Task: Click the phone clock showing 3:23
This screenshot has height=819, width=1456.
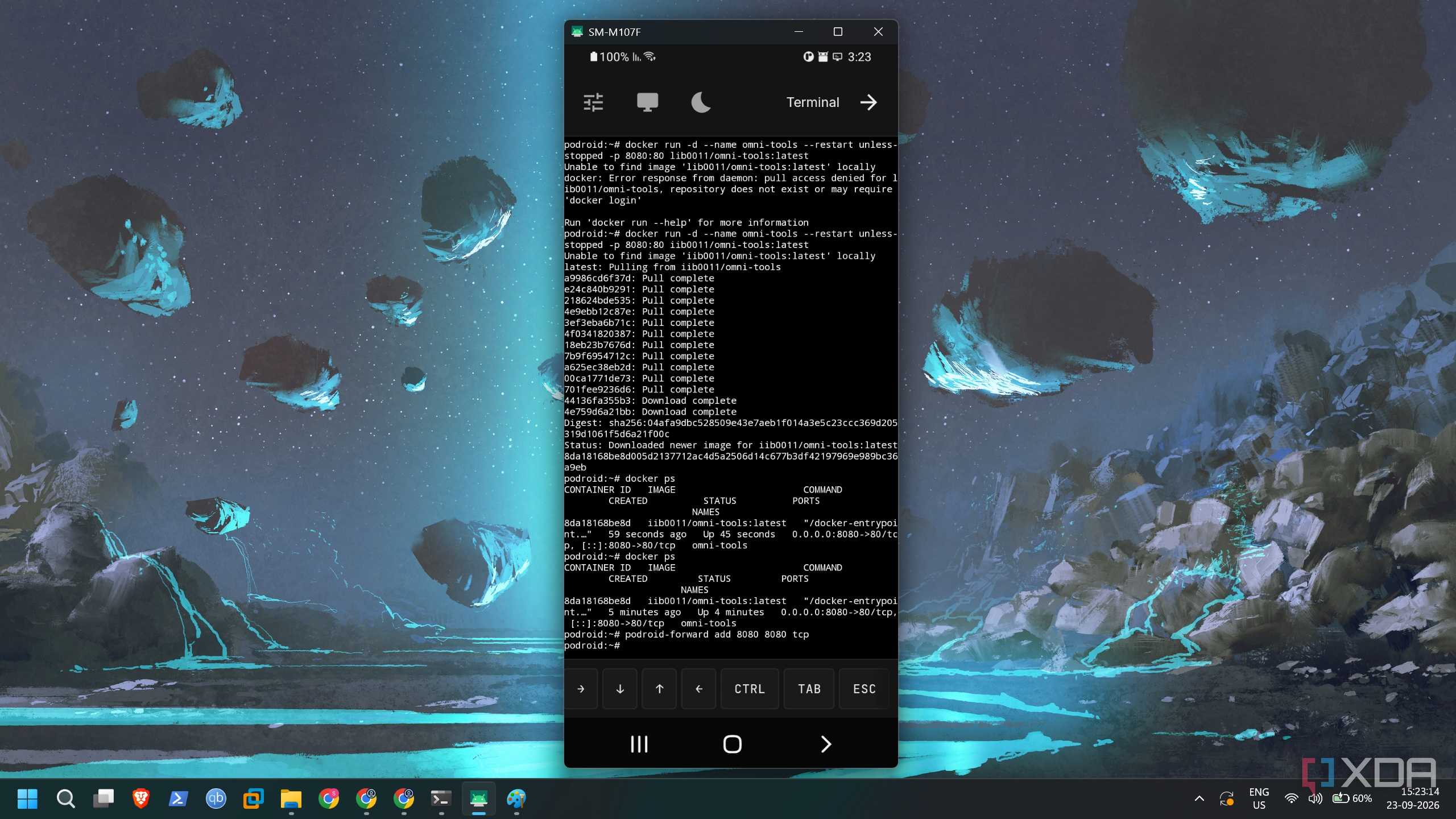Action: coord(859,57)
